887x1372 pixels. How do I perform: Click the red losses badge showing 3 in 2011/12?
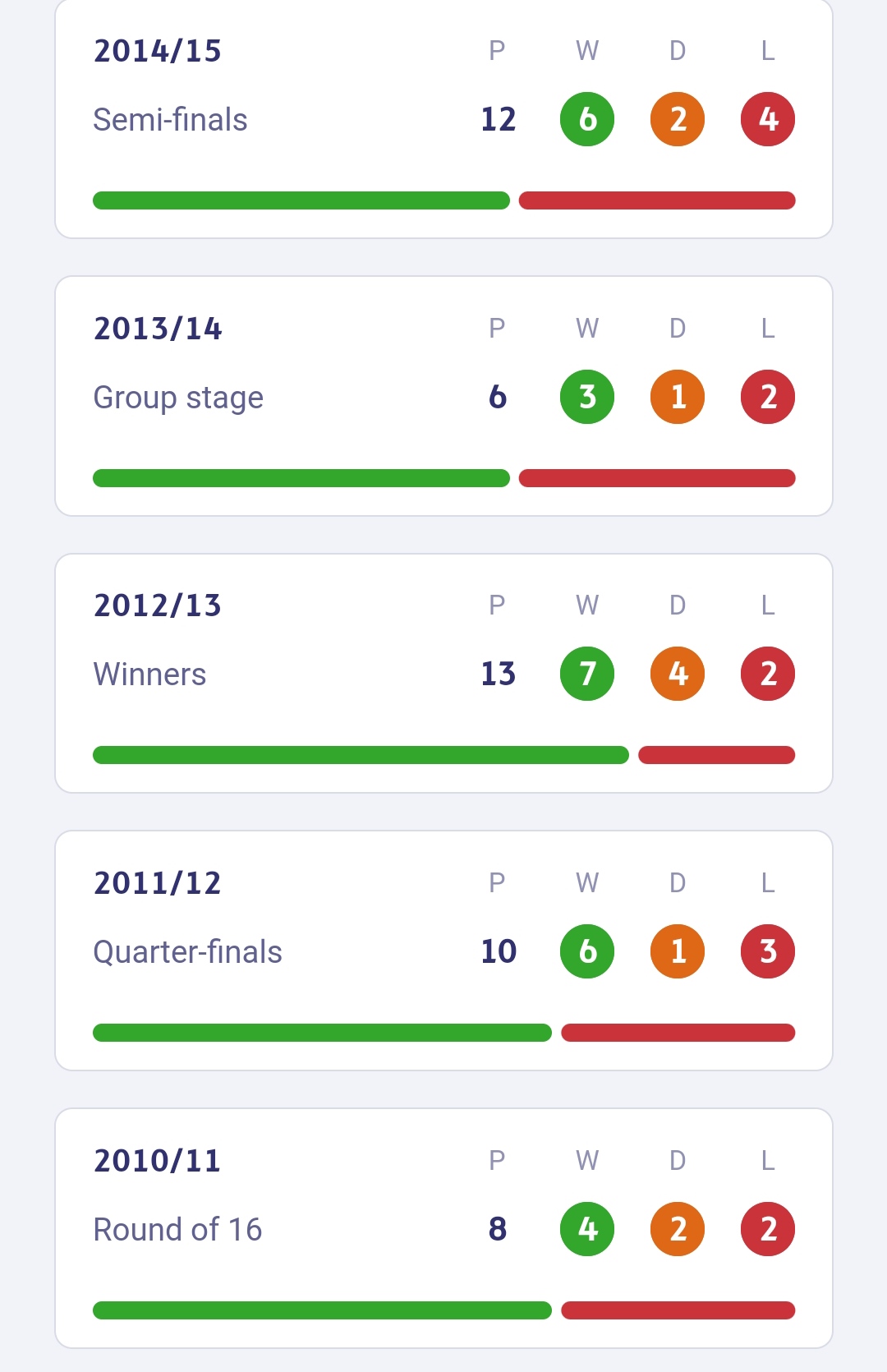(x=768, y=951)
